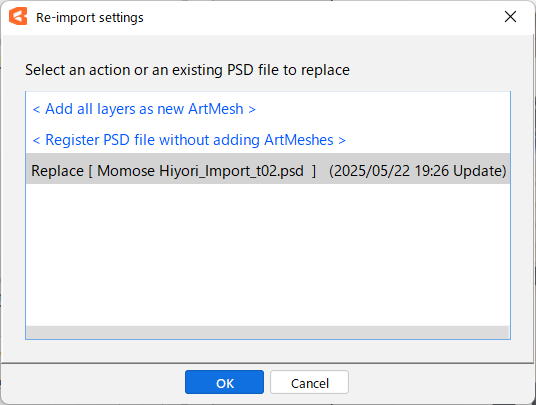Select the Replace Momose Hiyori_Import_t02.psd entry
The height and width of the screenshot is (405, 536).
(268, 169)
